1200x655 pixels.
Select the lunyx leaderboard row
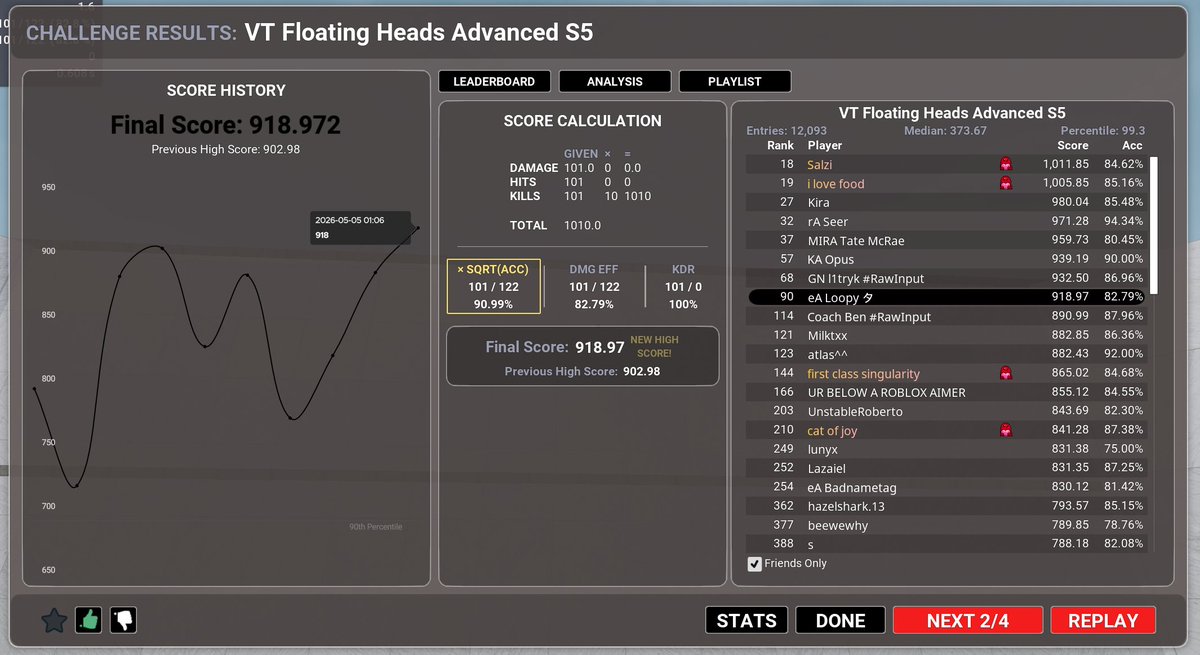[947, 449]
